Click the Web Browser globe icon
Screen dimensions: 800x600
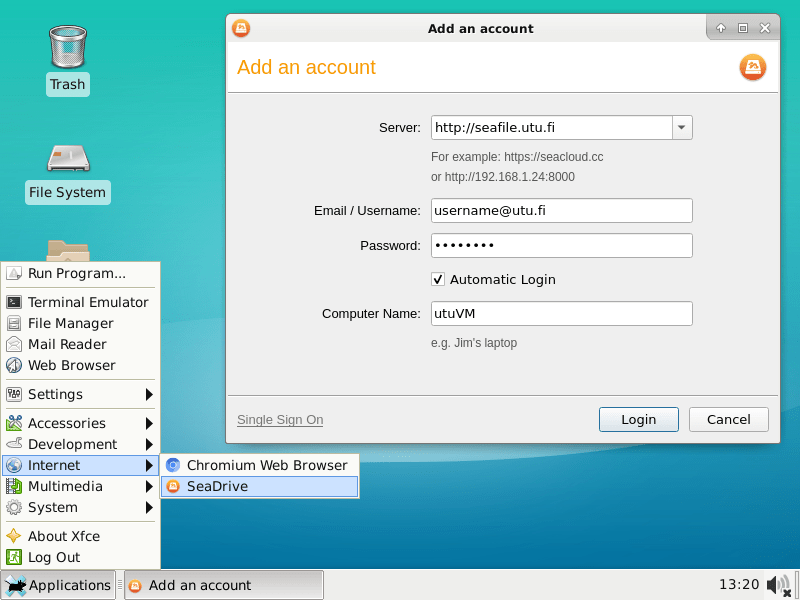tap(14, 365)
